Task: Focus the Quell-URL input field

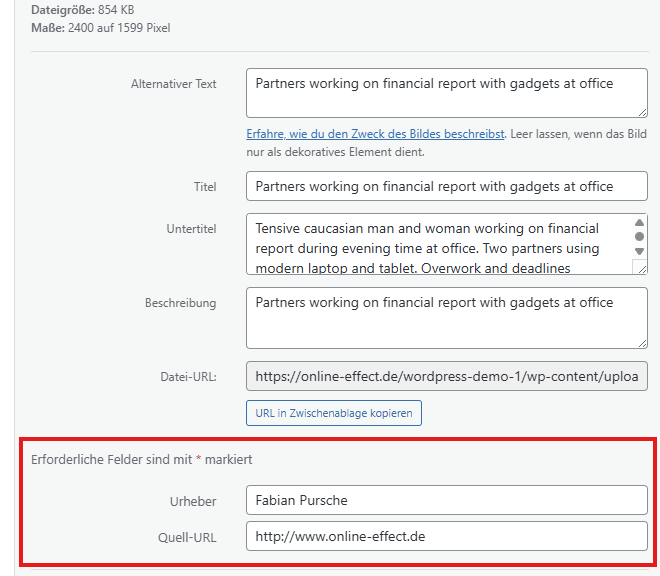Action: click(x=446, y=536)
